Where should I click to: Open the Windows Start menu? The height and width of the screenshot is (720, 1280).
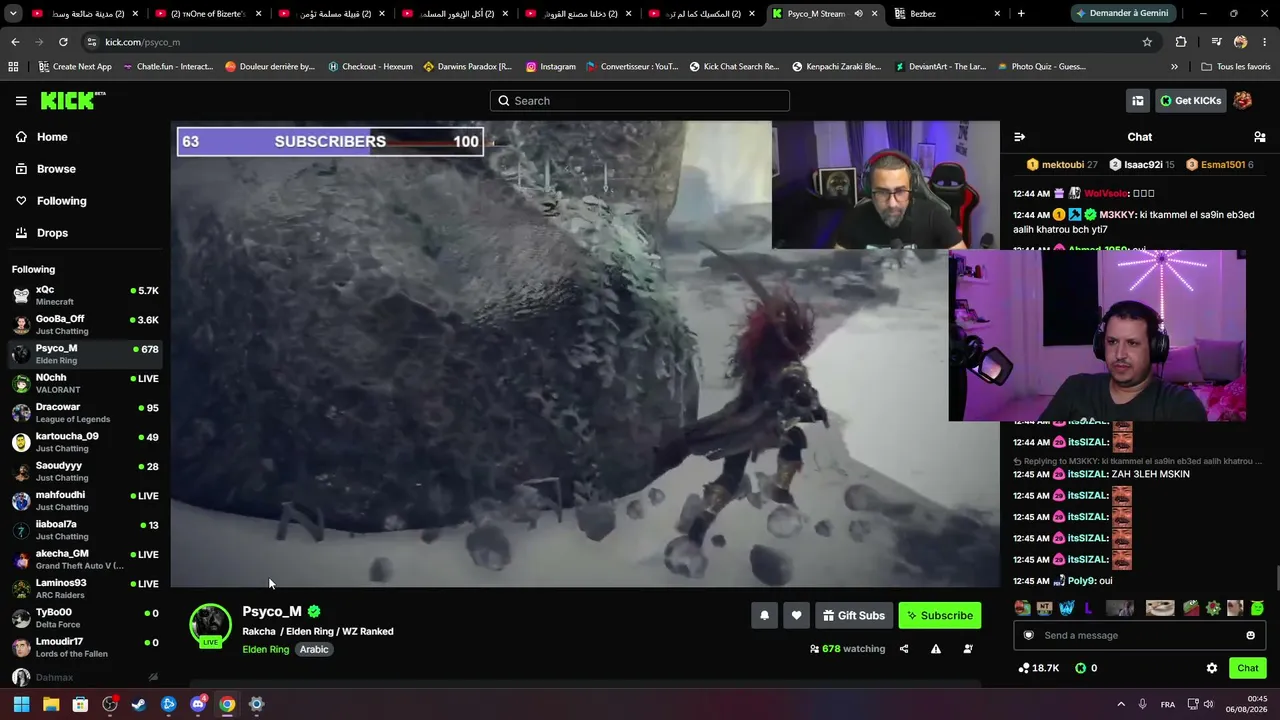click(x=21, y=704)
